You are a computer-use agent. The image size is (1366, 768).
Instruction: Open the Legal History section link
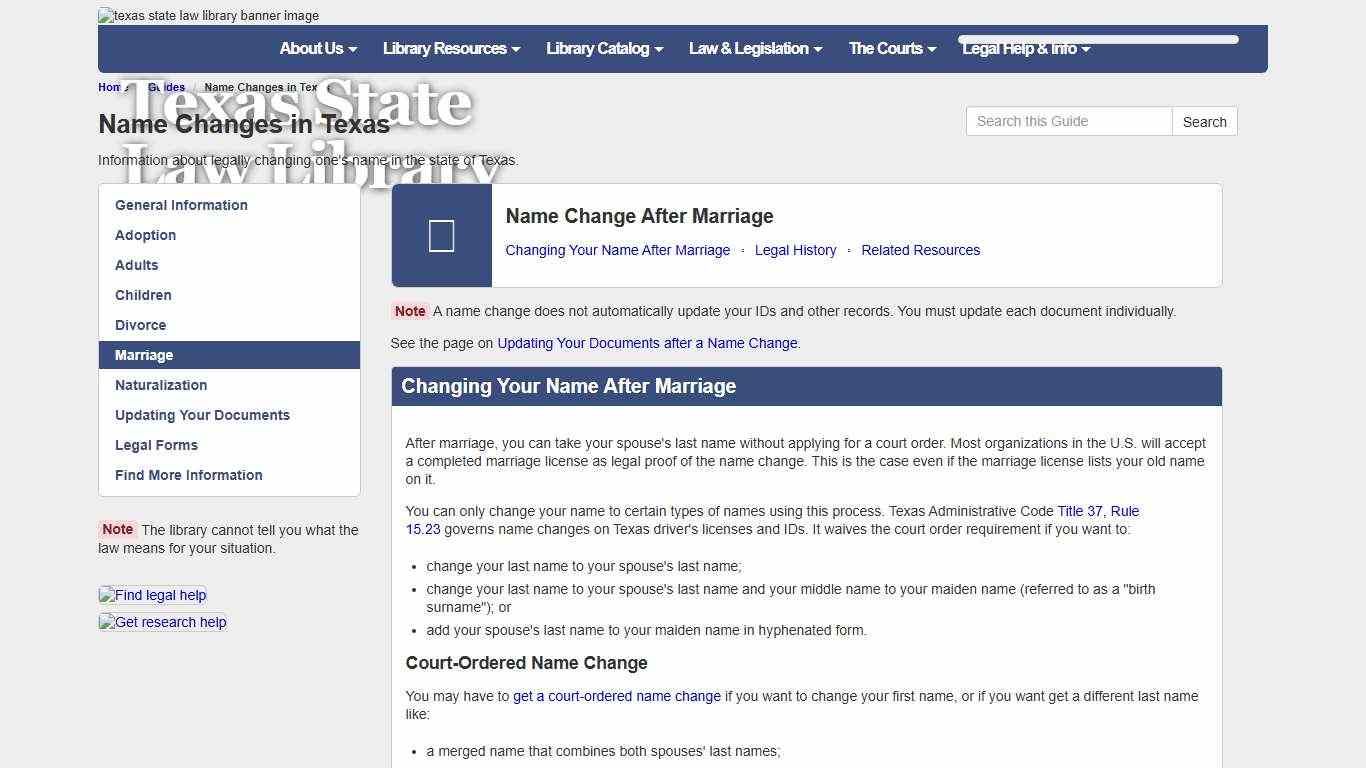click(795, 250)
